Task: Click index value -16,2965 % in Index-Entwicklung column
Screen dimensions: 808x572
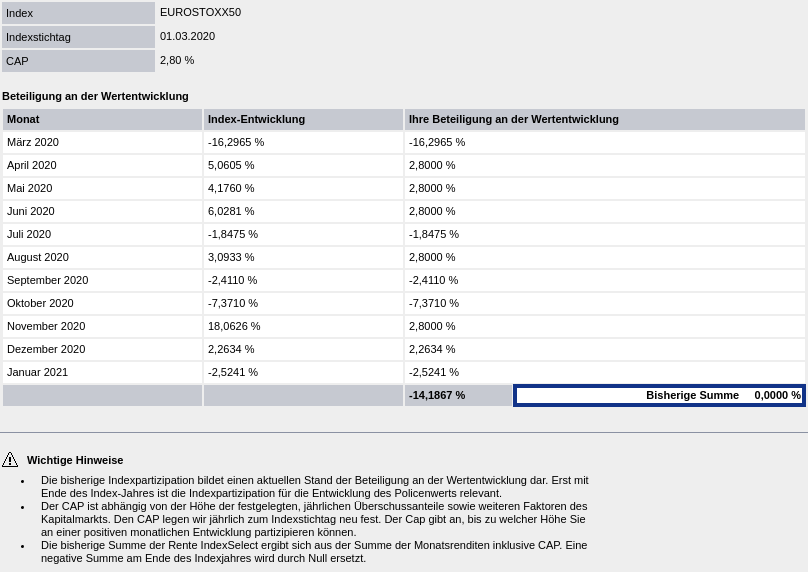Action: [x=236, y=142]
